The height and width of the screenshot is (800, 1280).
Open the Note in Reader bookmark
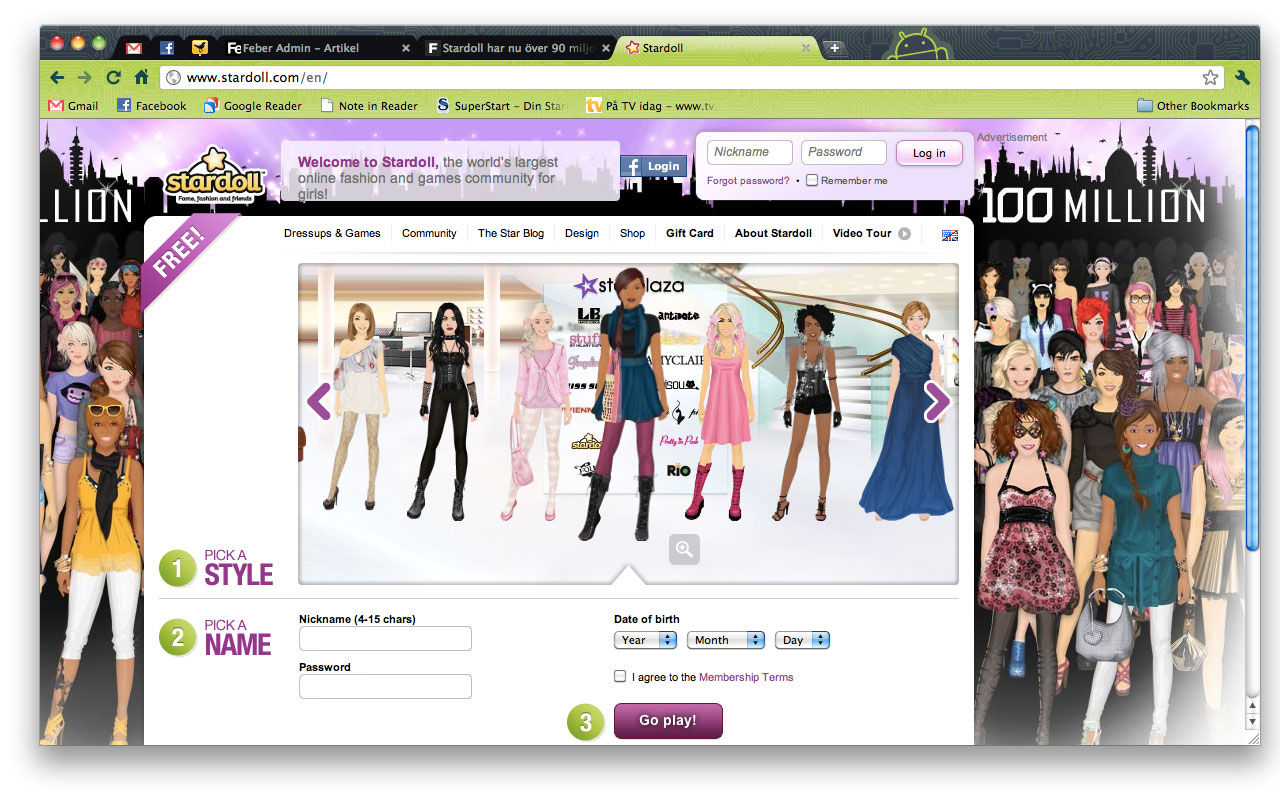(369, 105)
